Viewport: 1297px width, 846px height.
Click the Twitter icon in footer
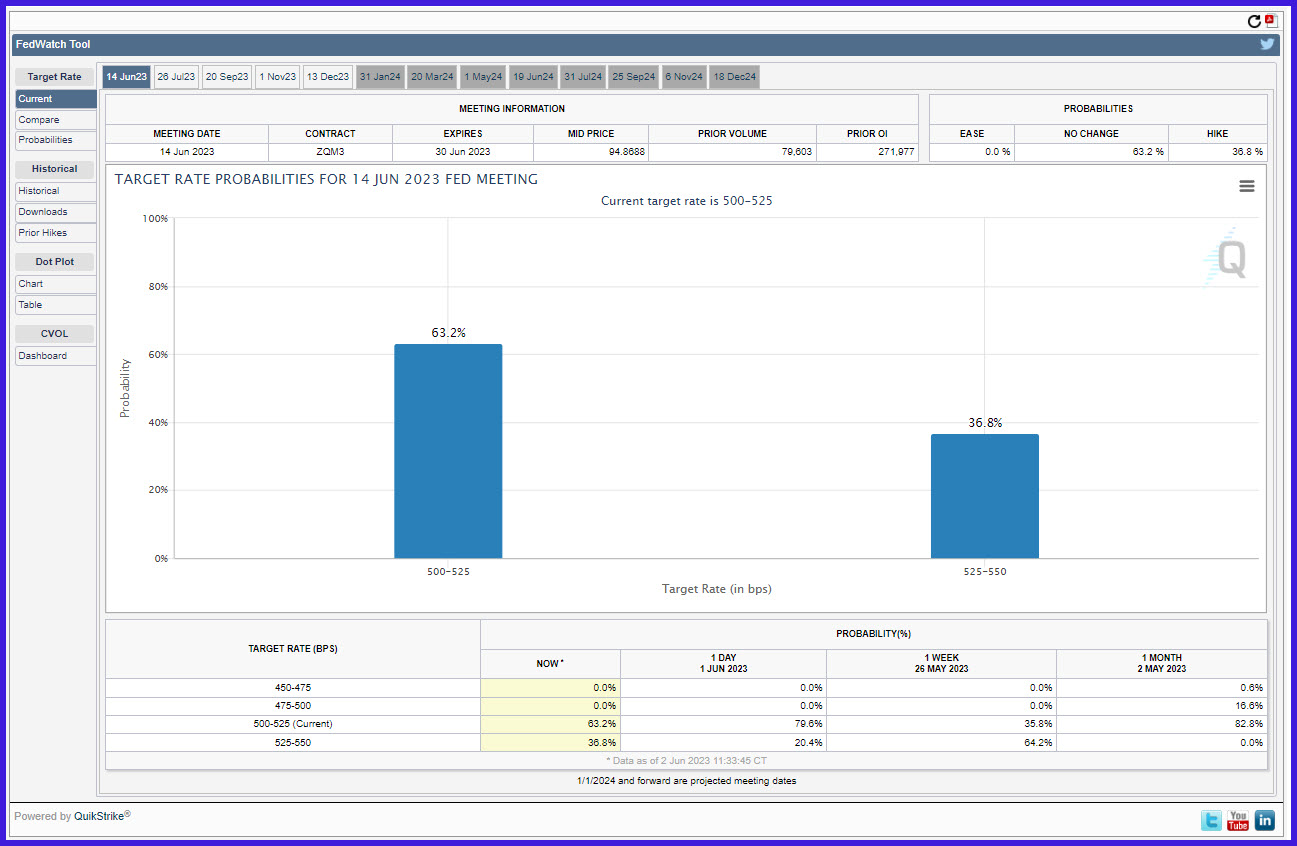(x=1211, y=821)
